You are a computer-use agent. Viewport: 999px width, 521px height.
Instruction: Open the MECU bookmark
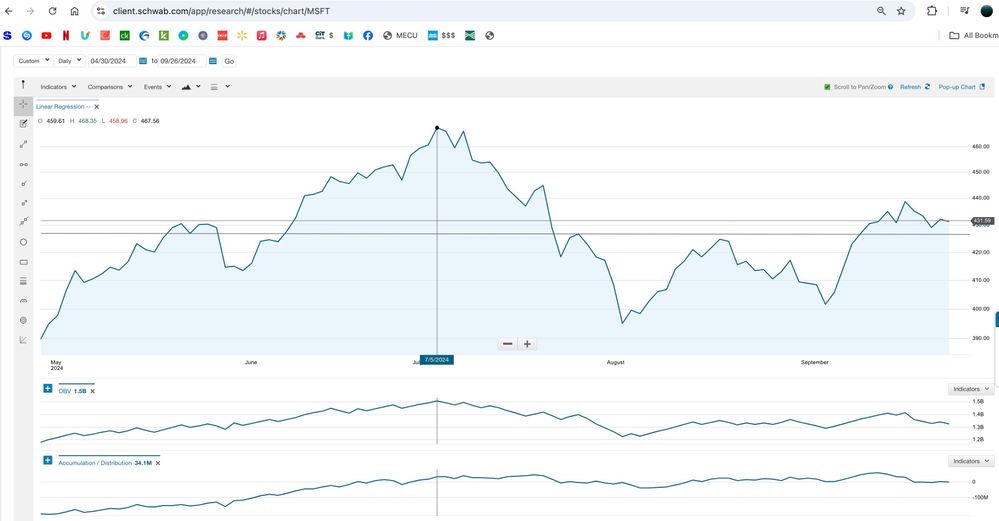pos(400,36)
